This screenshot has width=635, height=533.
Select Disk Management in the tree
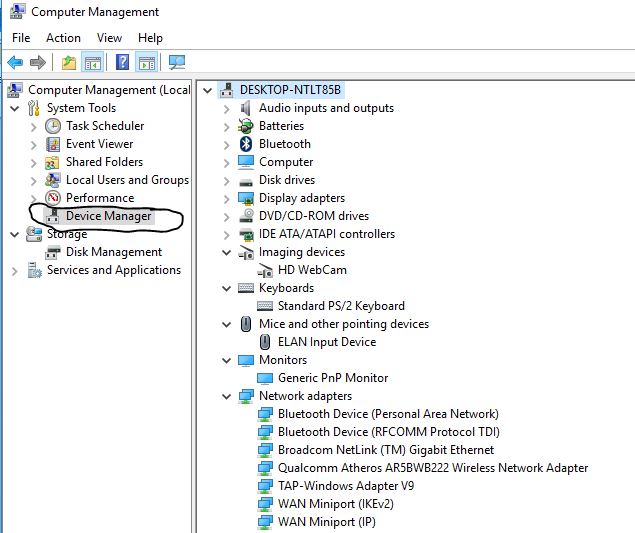click(114, 252)
